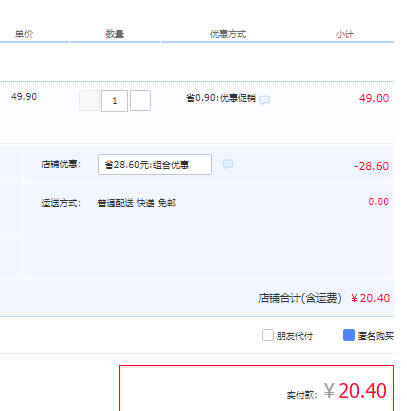
Task: Click the red 49.00 subtotal amount
Action: click(x=374, y=98)
